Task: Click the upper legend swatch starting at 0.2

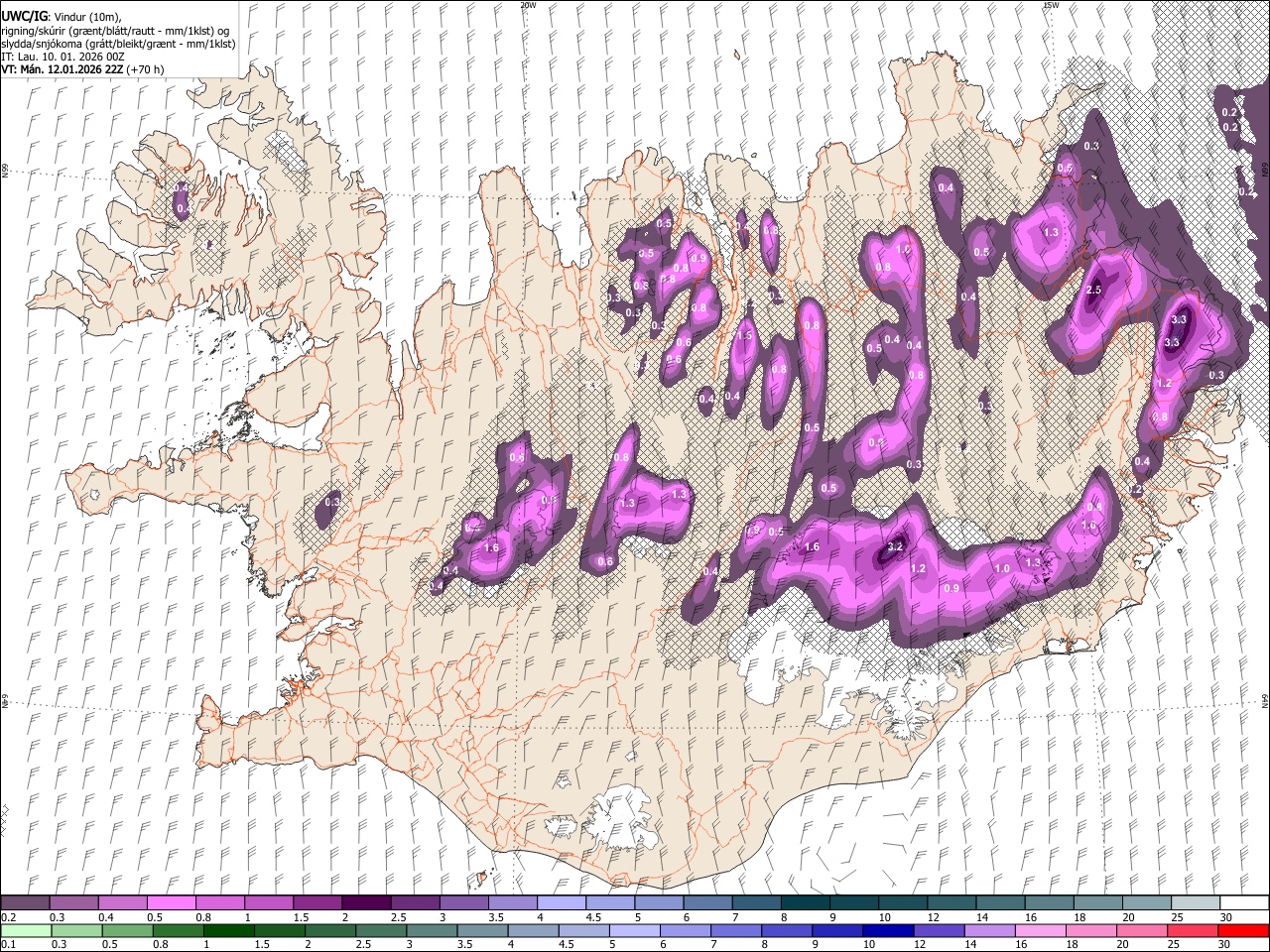Action: pos(25,902)
